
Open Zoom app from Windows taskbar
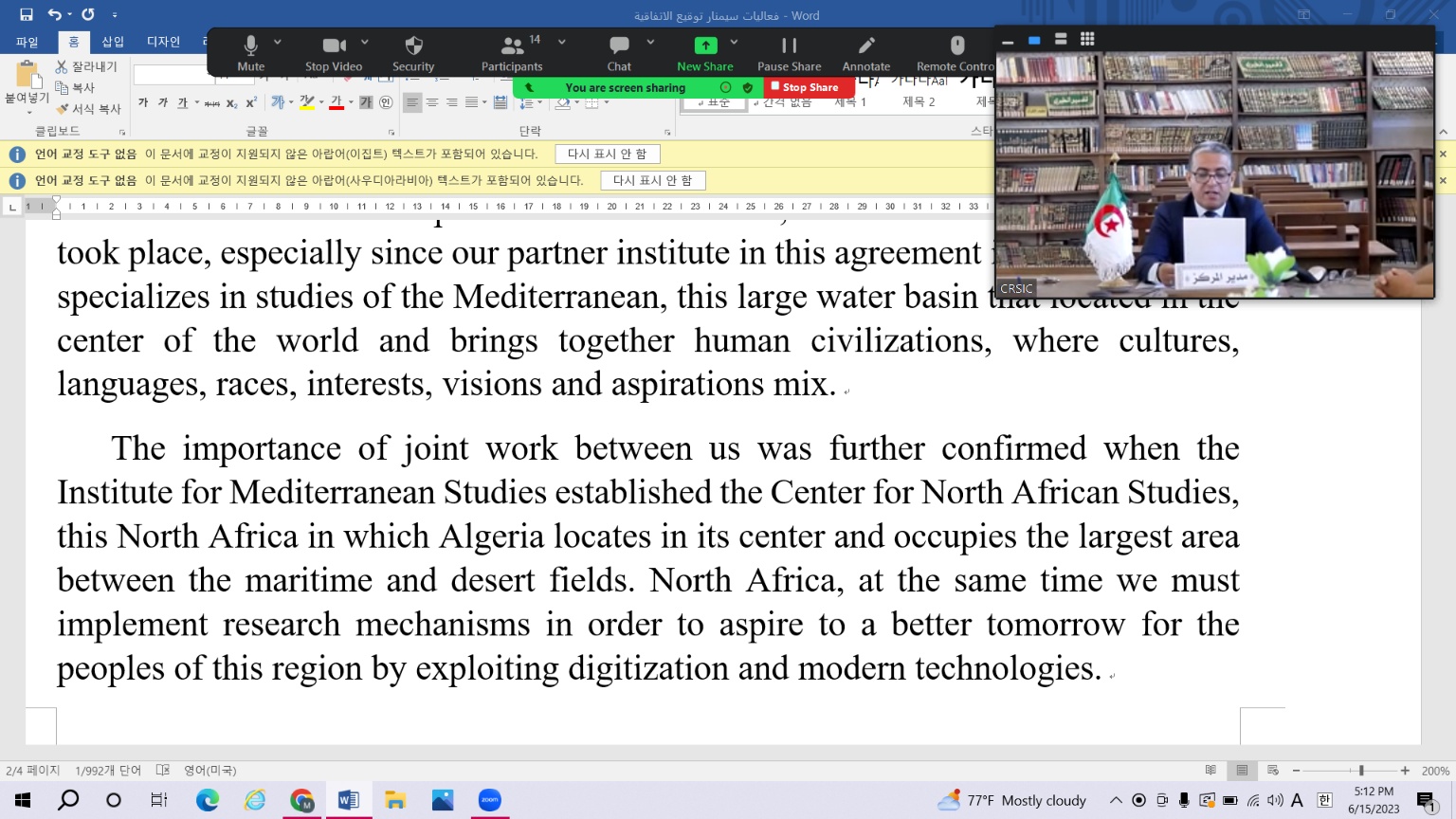point(489,800)
